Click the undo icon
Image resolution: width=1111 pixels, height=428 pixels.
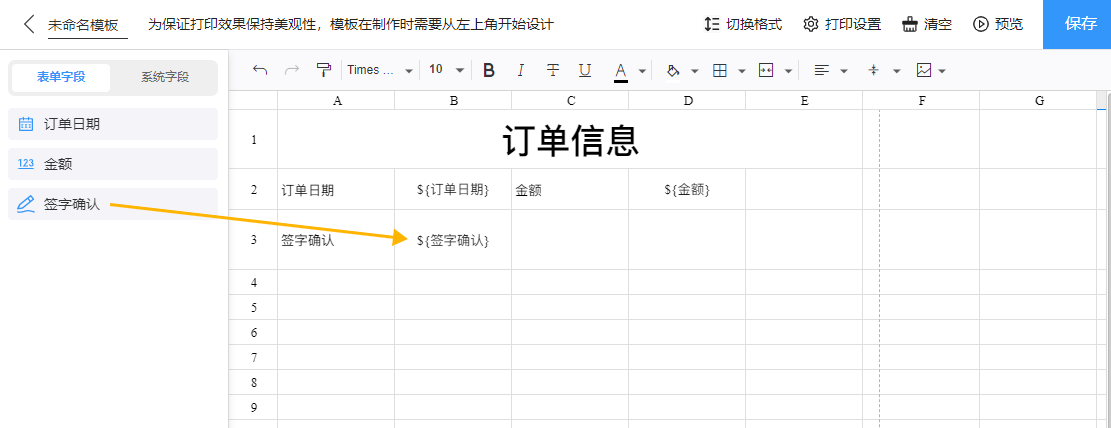tap(260, 70)
